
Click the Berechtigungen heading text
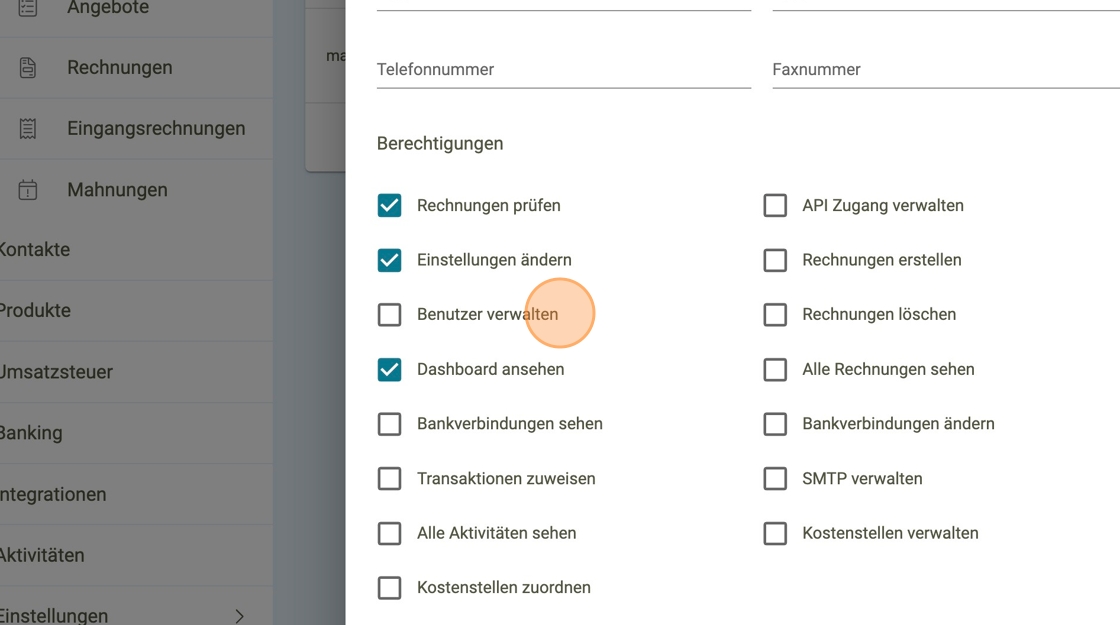pyautogui.click(x=440, y=144)
